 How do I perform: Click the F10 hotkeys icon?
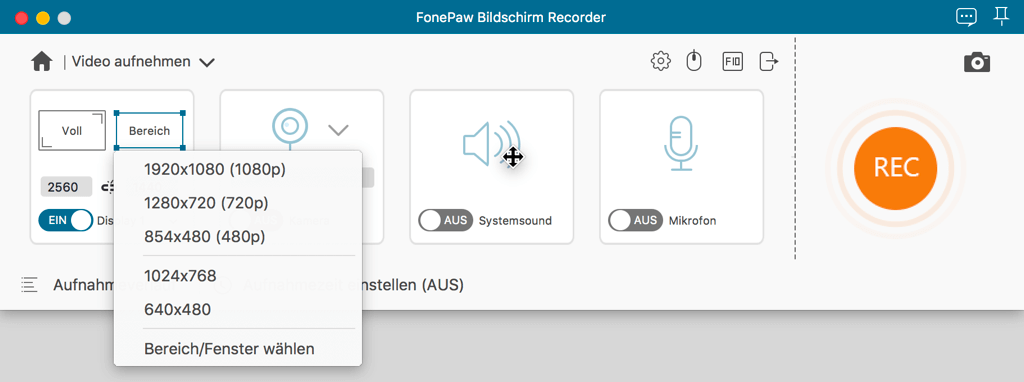733,61
